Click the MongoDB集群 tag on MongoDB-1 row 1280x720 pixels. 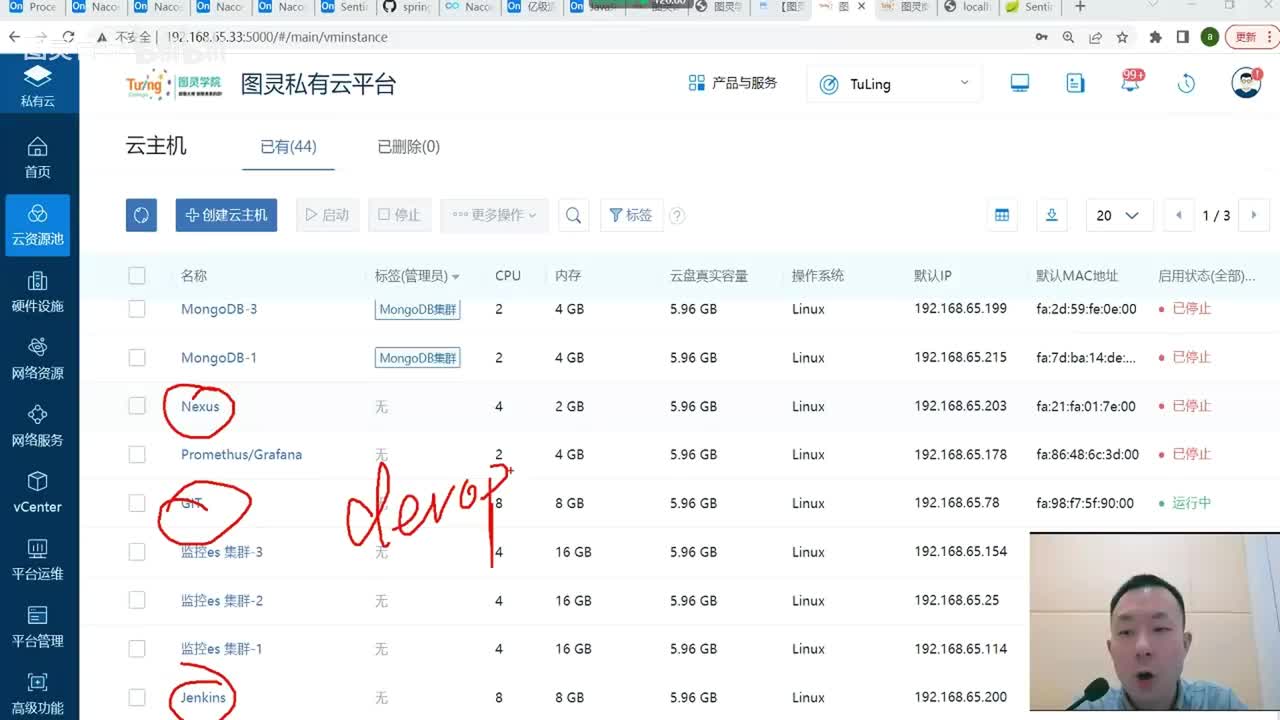(418, 358)
